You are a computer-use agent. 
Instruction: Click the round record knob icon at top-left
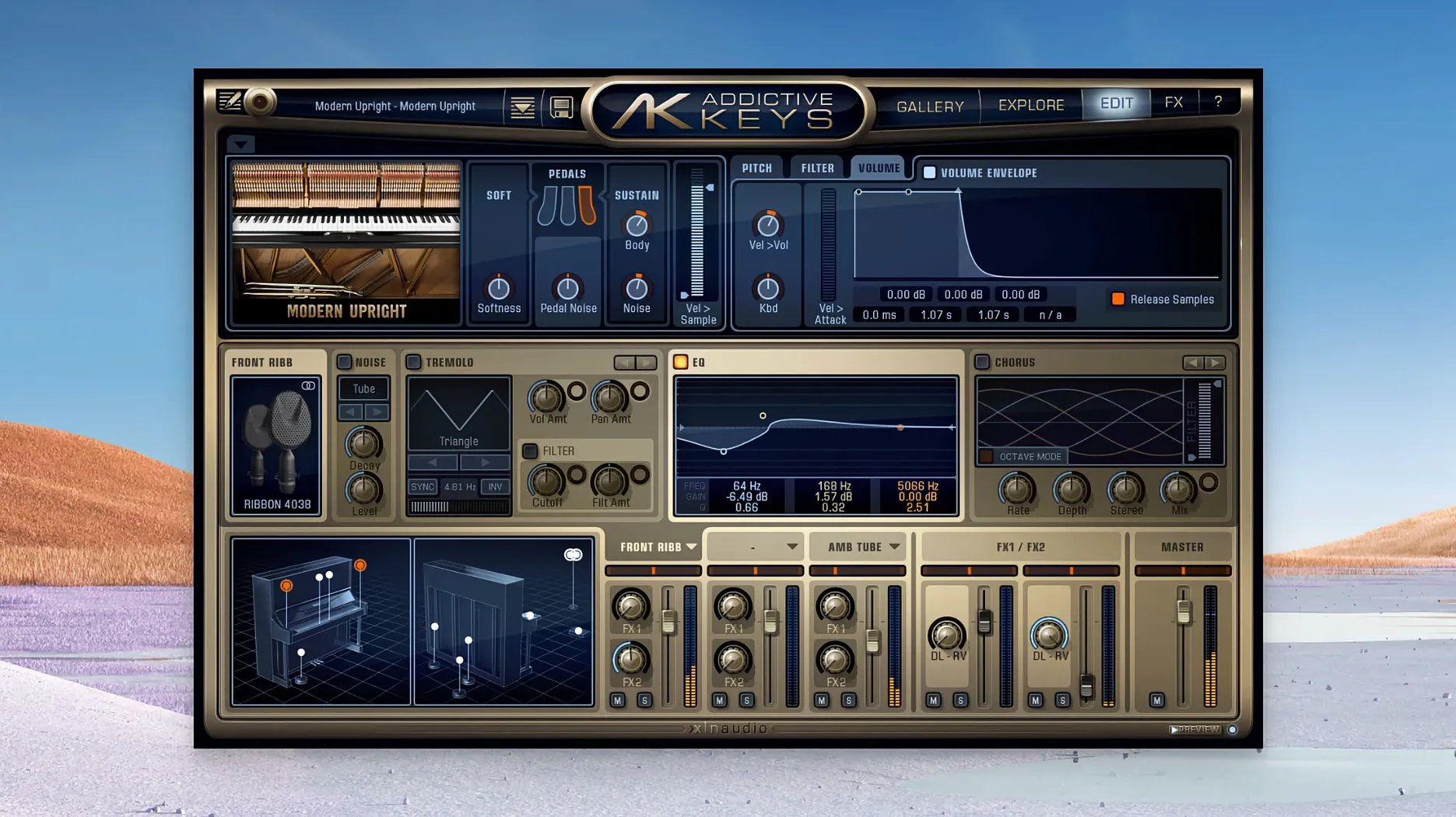261,102
